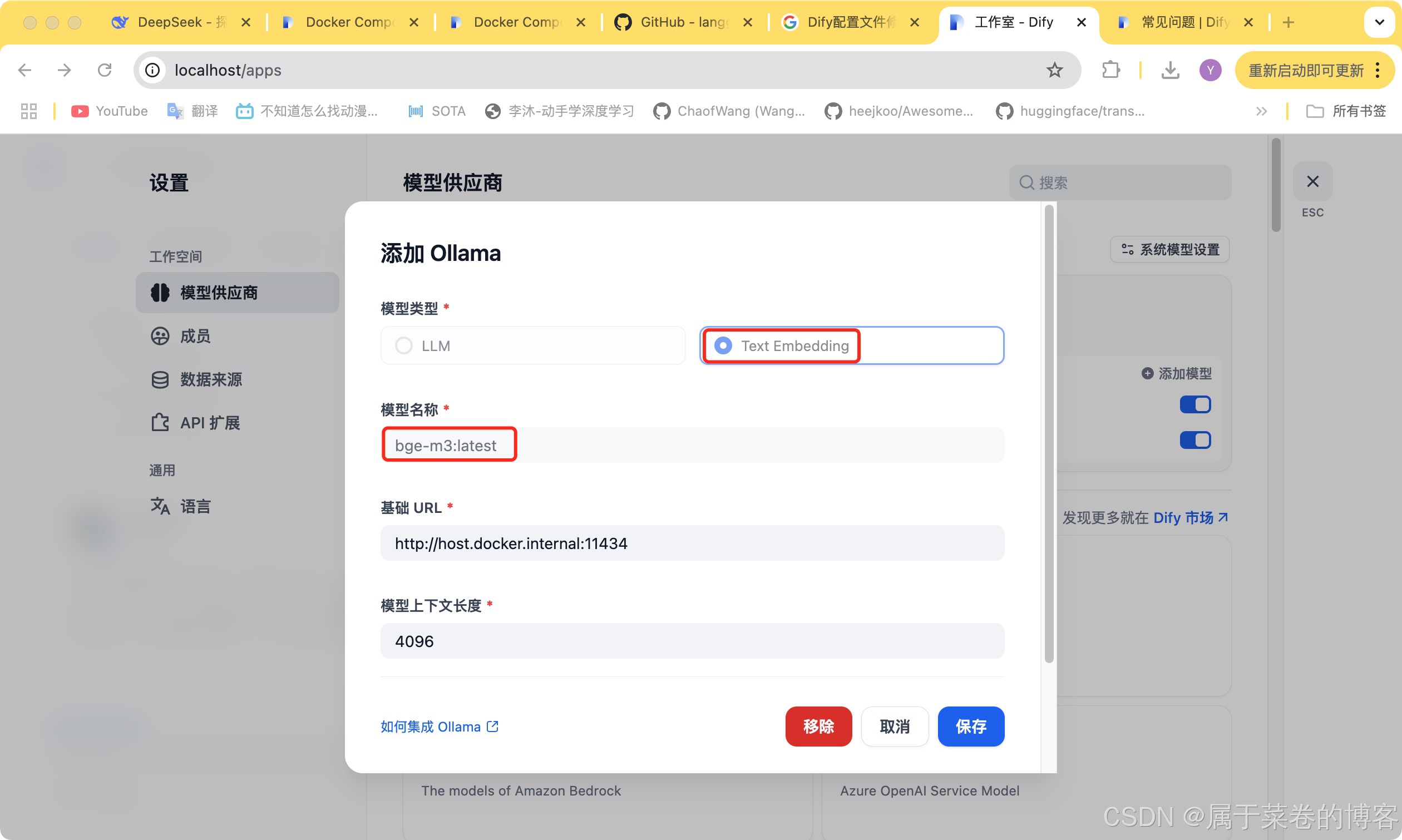Reload the page with refresh icon

tap(105, 70)
